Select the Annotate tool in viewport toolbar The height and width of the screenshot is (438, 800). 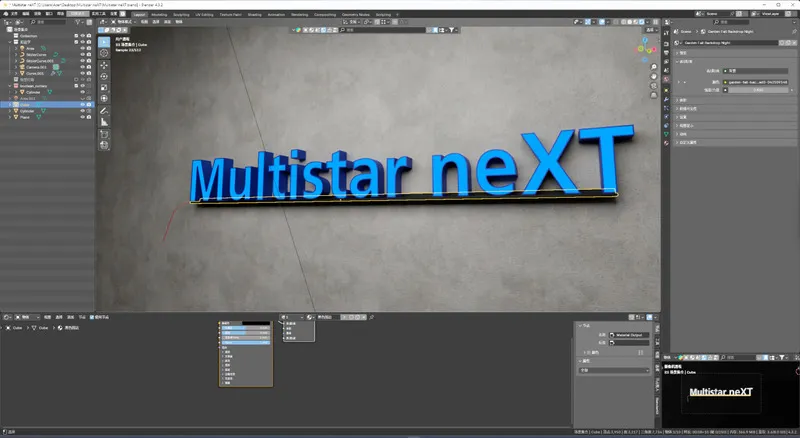[104, 111]
